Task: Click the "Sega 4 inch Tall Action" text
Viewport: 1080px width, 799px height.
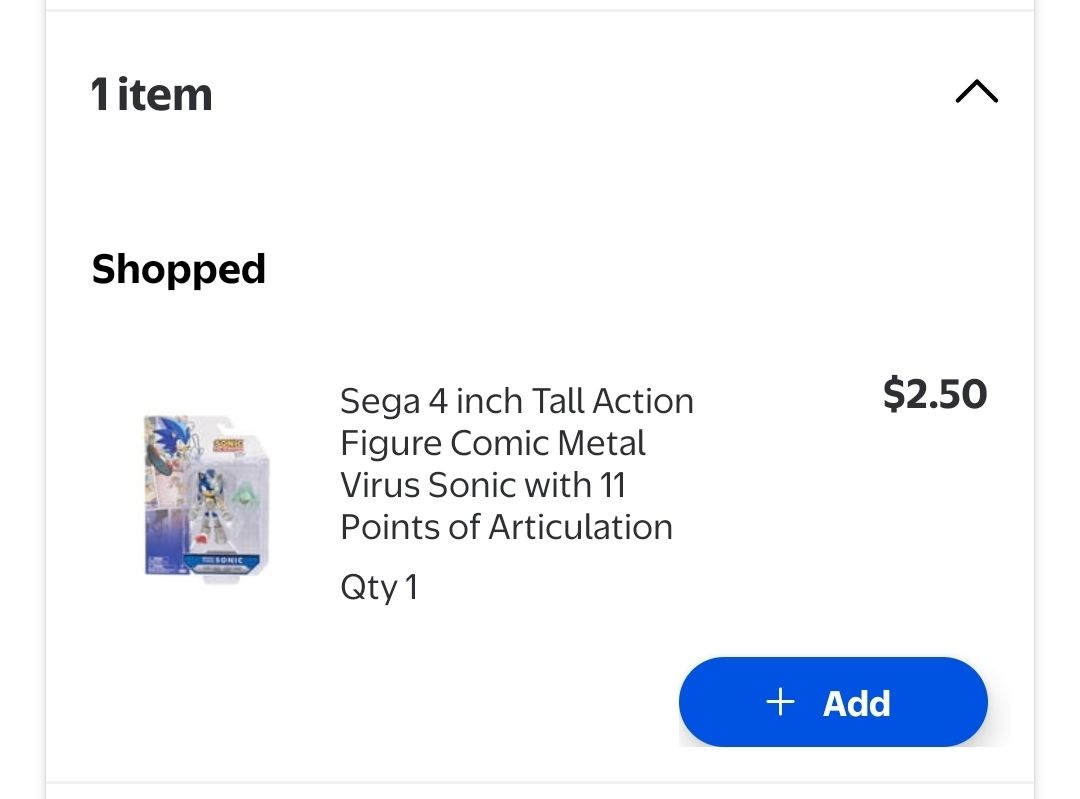Action: pyautogui.click(x=516, y=401)
